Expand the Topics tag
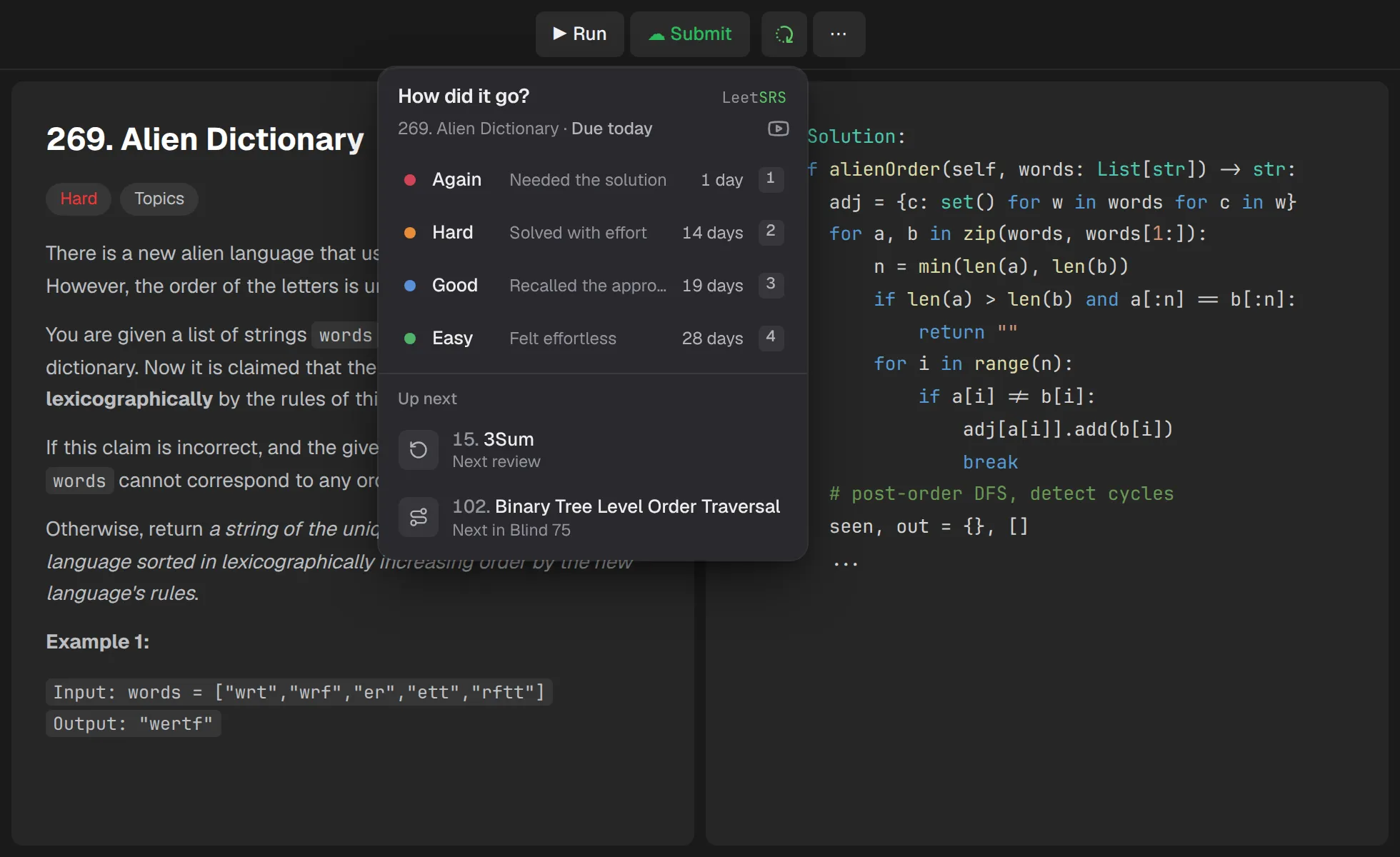Viewport: 1400px width, 857px height. coord(159,199)
